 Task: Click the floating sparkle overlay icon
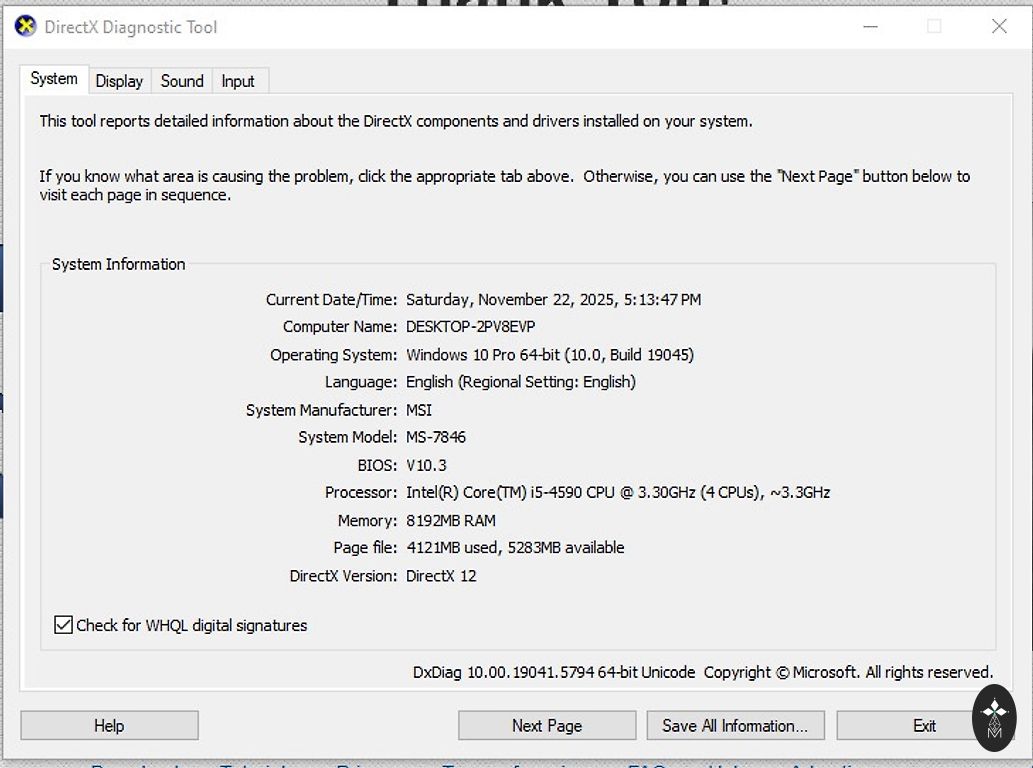pos(994,717)
